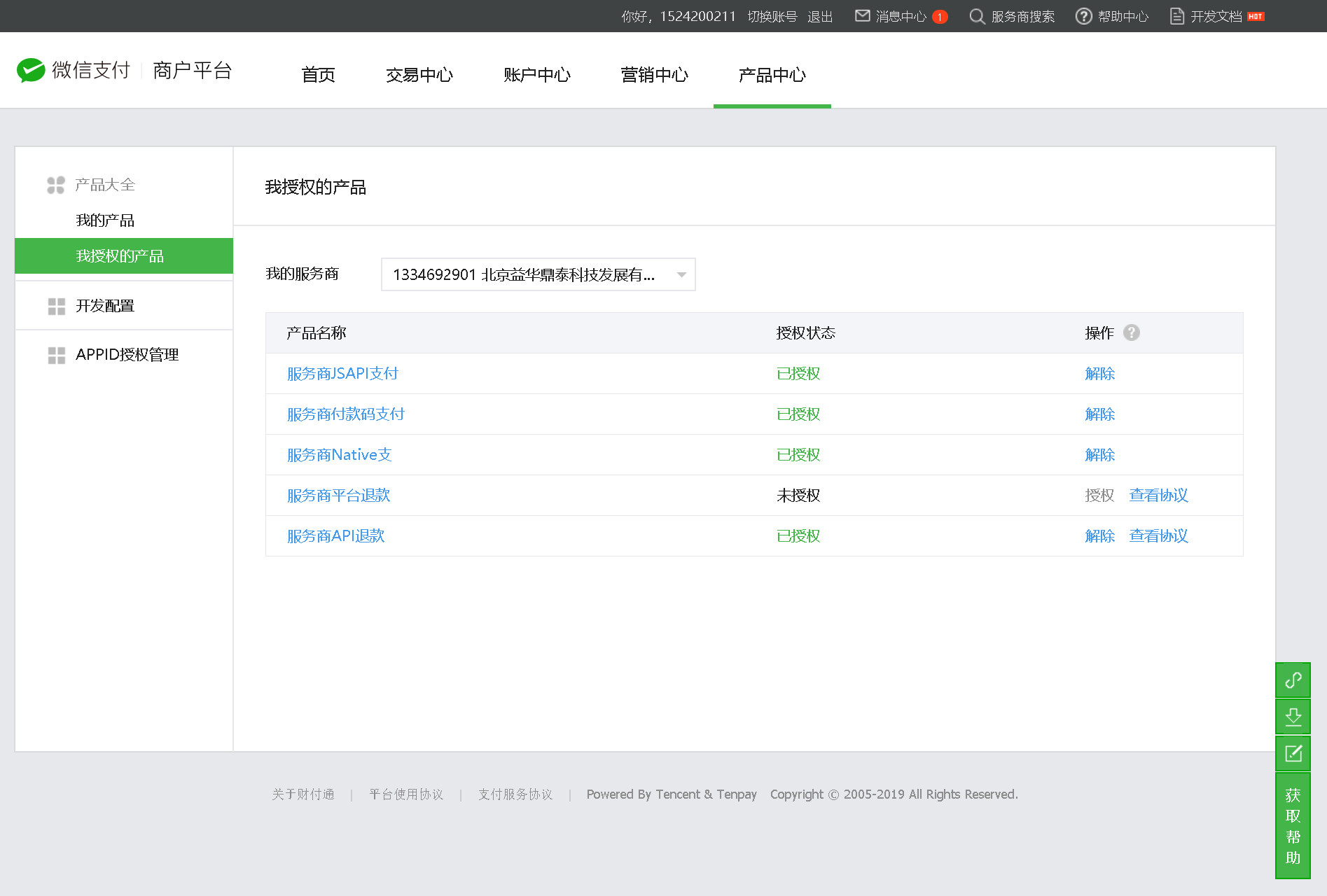Open the APPID授权管理 sidebar section
The width and height of the screenshot is (1327, 896).
[127, 355]
